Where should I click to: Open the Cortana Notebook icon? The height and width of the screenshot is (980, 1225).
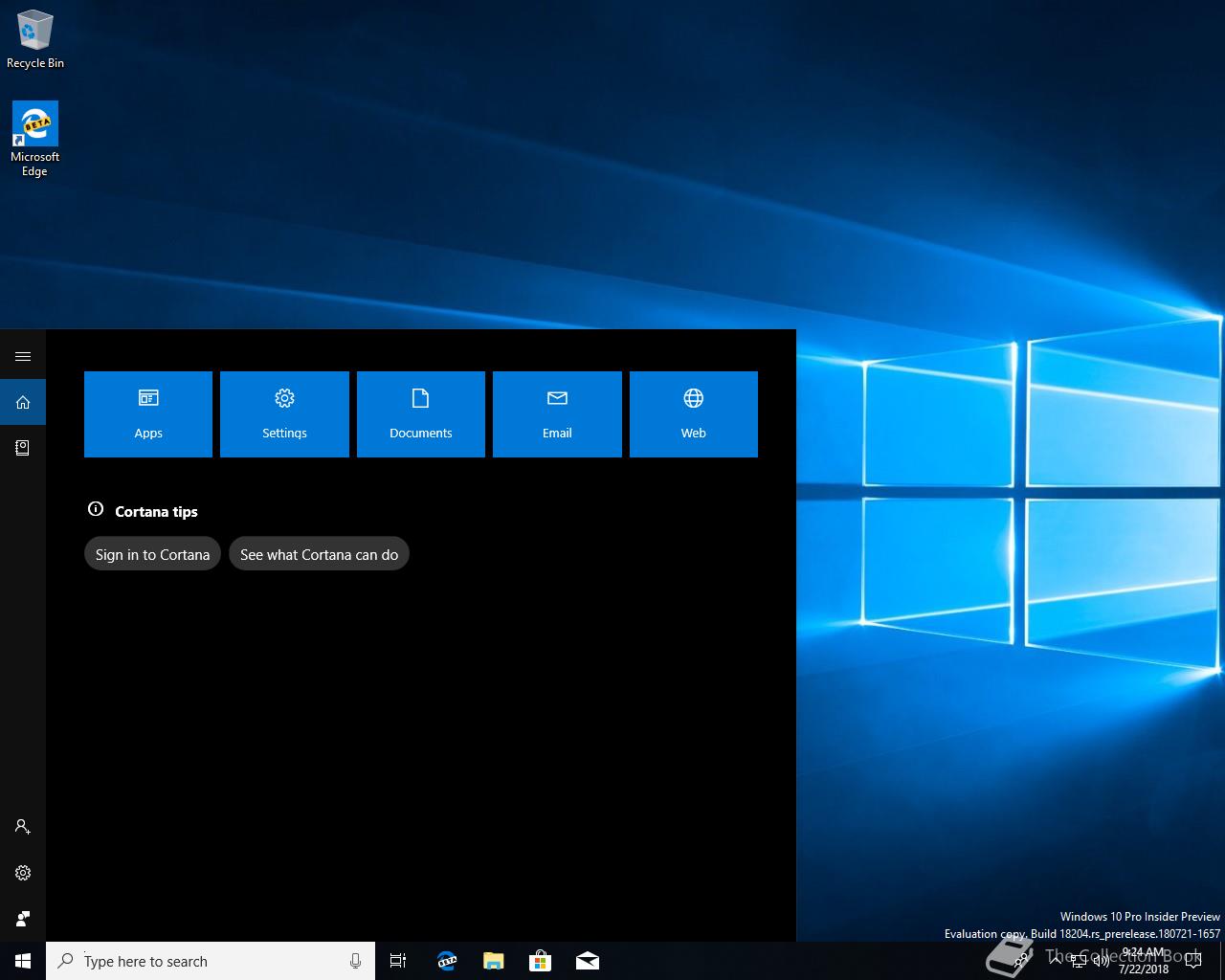click(23, 448)
